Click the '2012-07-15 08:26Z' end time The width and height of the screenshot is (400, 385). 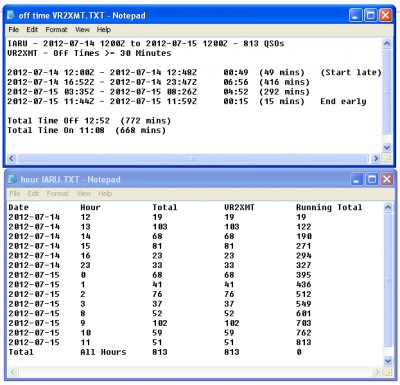153,92
